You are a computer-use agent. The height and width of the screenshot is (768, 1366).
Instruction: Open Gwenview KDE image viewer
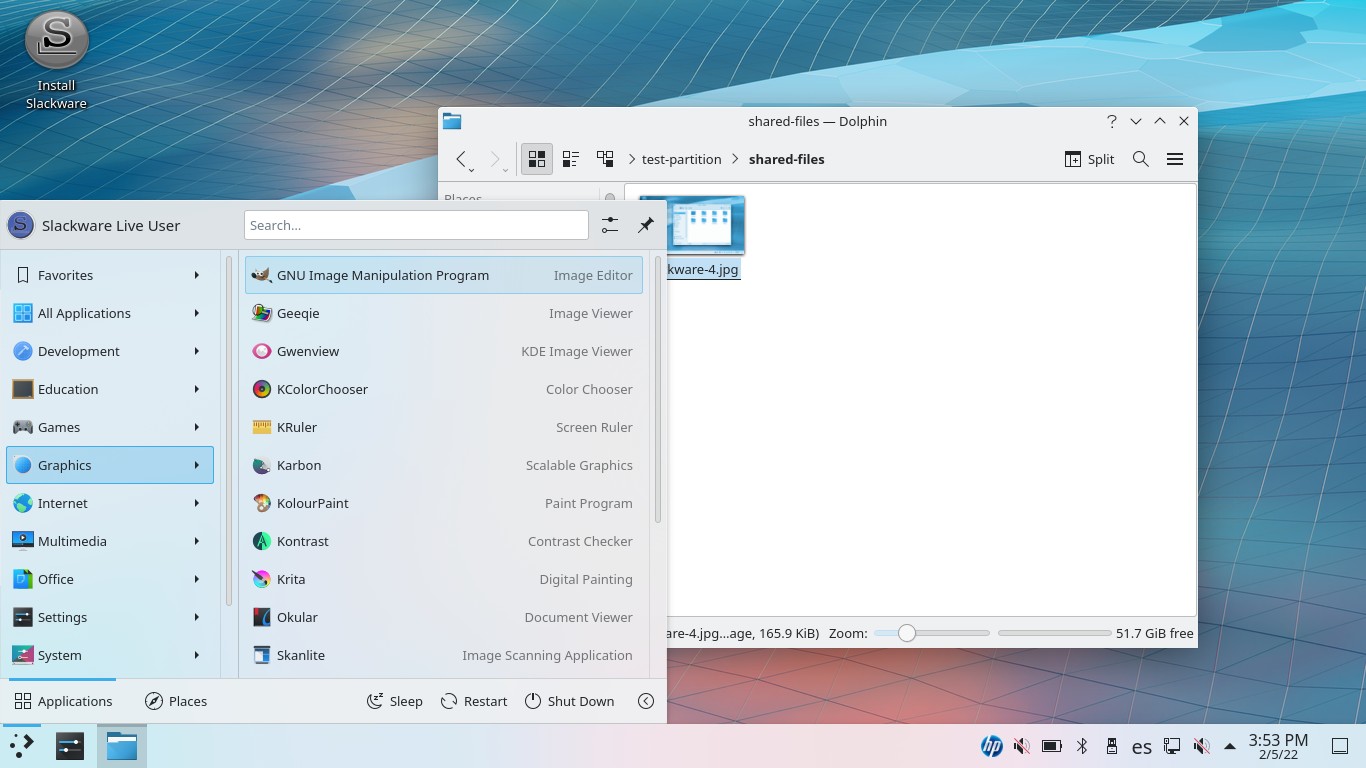(443, 351)
